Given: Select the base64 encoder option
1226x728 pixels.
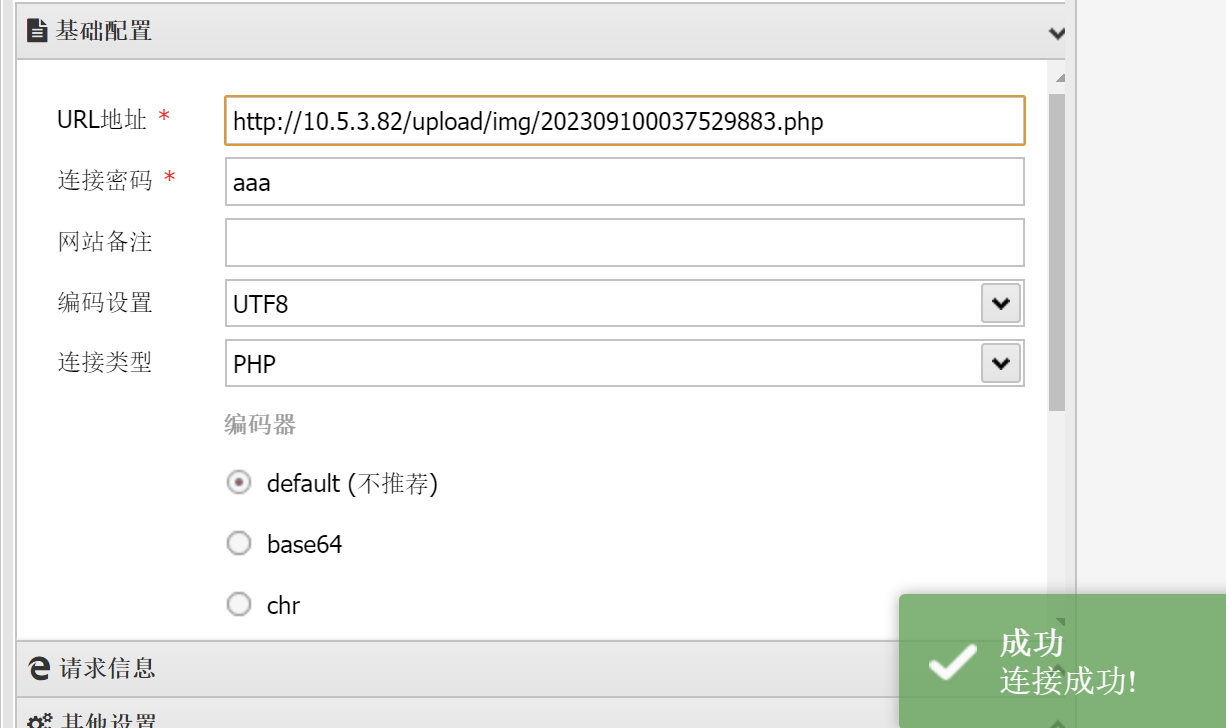Looking at the screenshot, I should pyautogui.click(x=239, y=544).
